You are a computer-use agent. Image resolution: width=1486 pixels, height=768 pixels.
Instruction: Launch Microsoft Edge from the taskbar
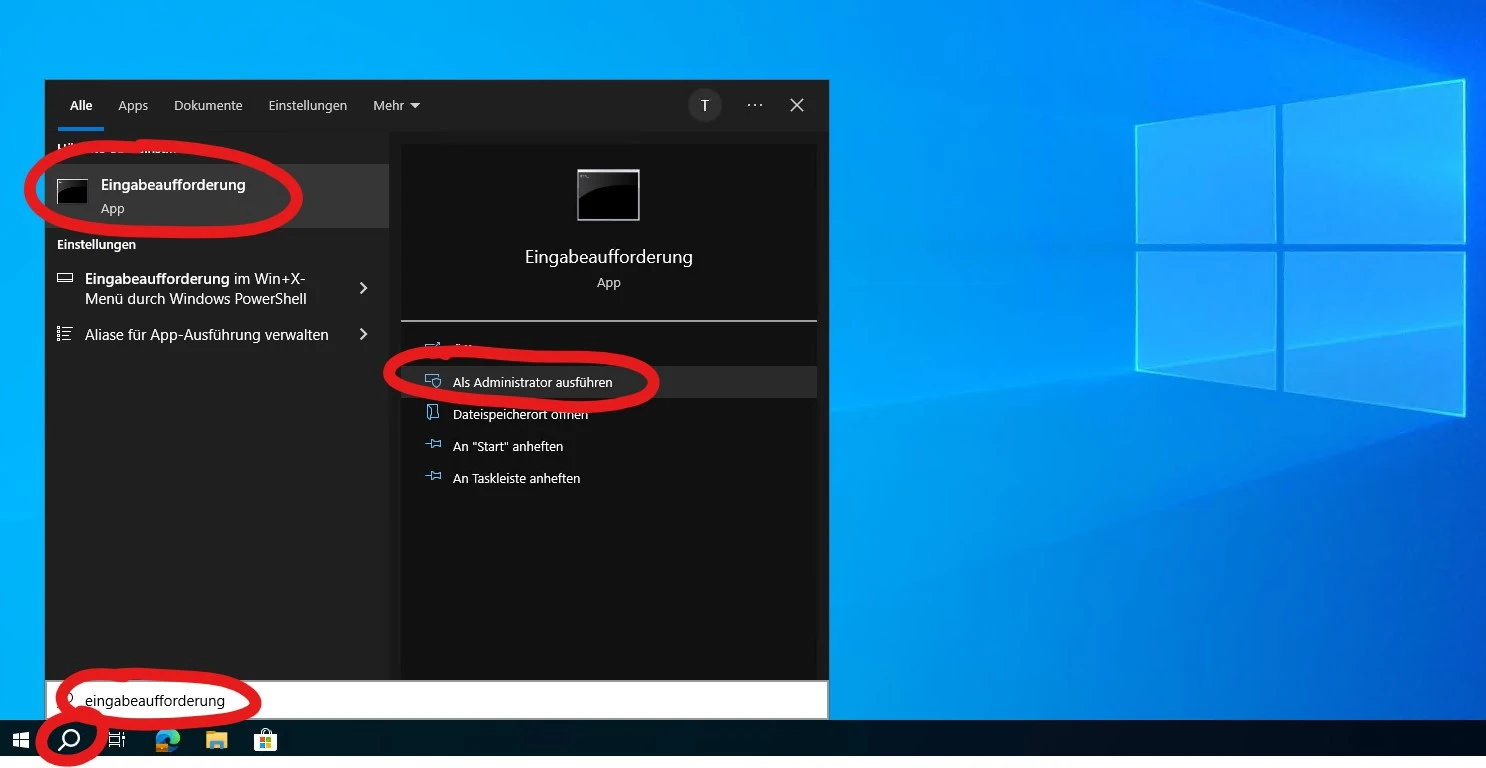167,740
